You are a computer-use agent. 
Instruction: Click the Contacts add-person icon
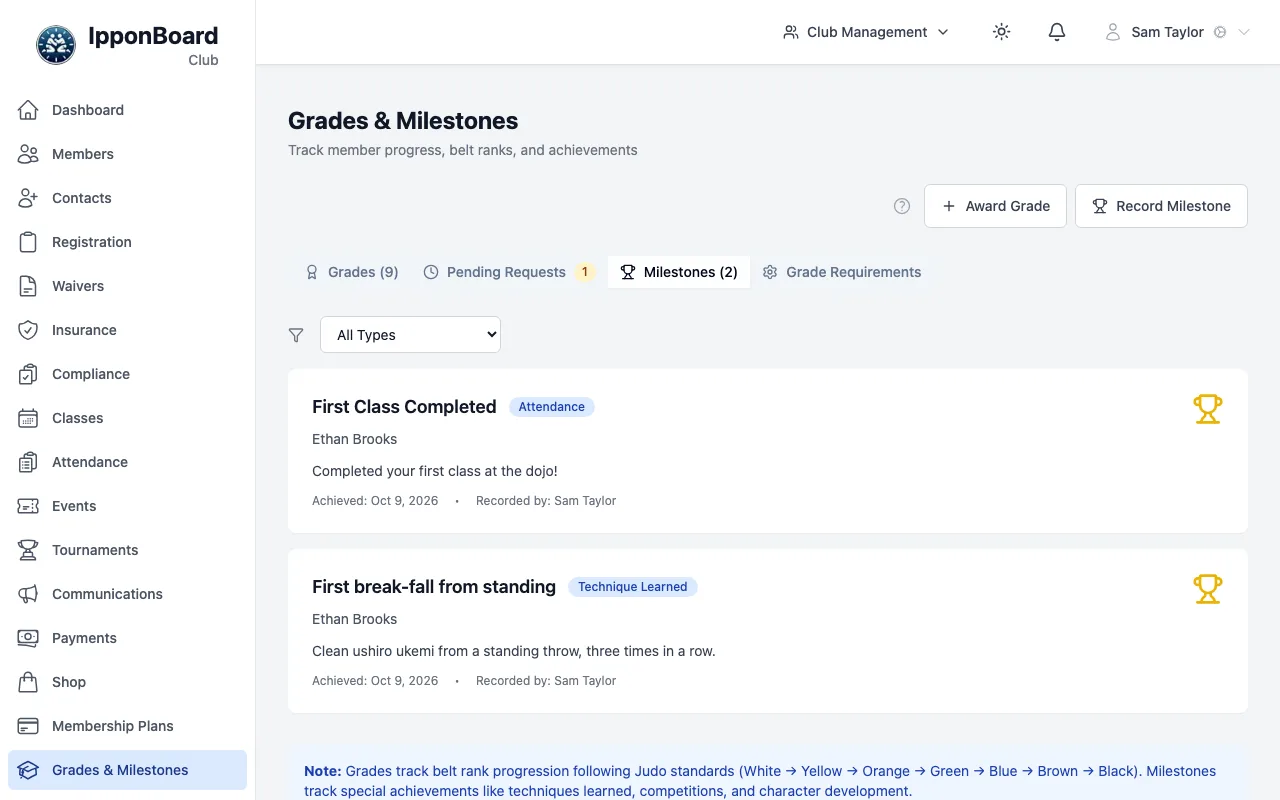(x=28, y=198)
